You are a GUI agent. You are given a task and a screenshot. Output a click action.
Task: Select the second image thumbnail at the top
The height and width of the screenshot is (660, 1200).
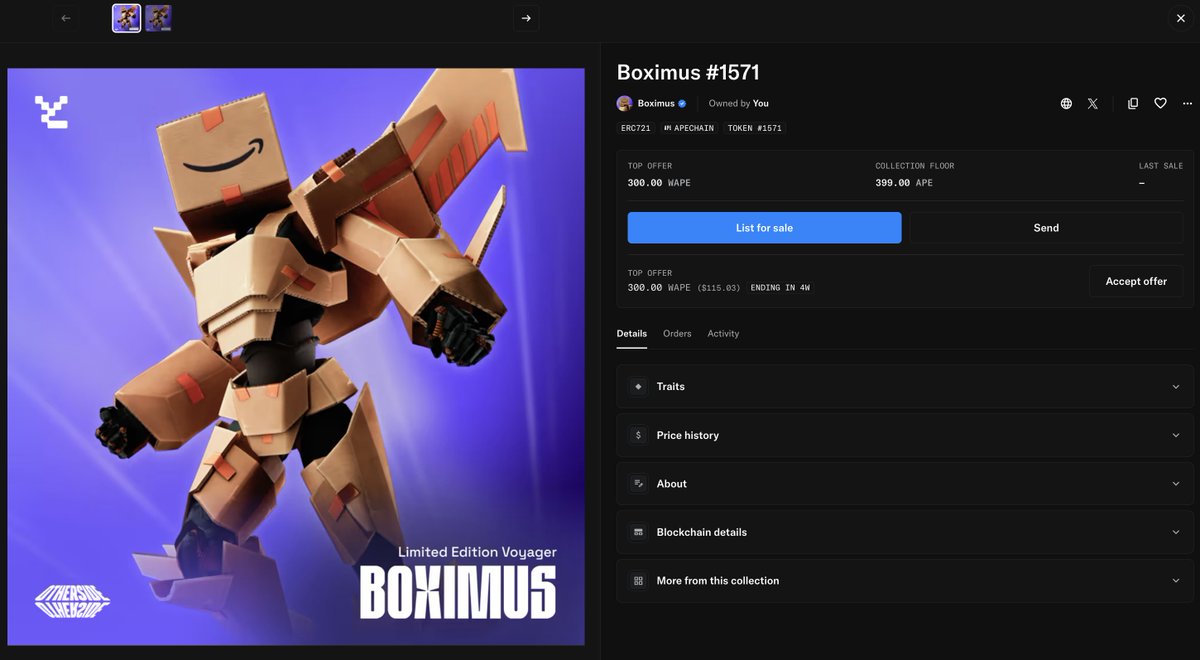(x=158, y=18)
